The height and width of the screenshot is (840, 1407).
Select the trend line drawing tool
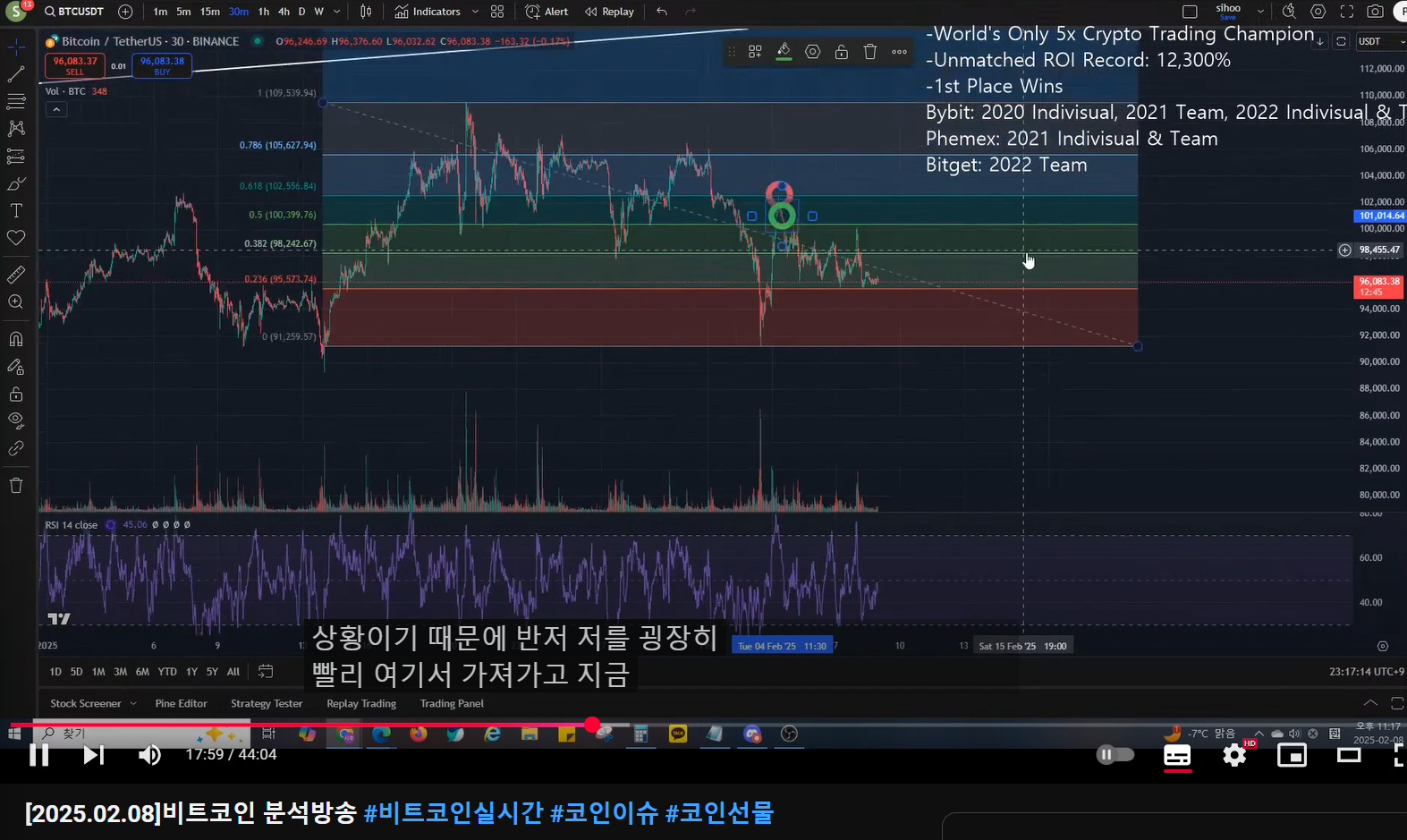[16, 73]
